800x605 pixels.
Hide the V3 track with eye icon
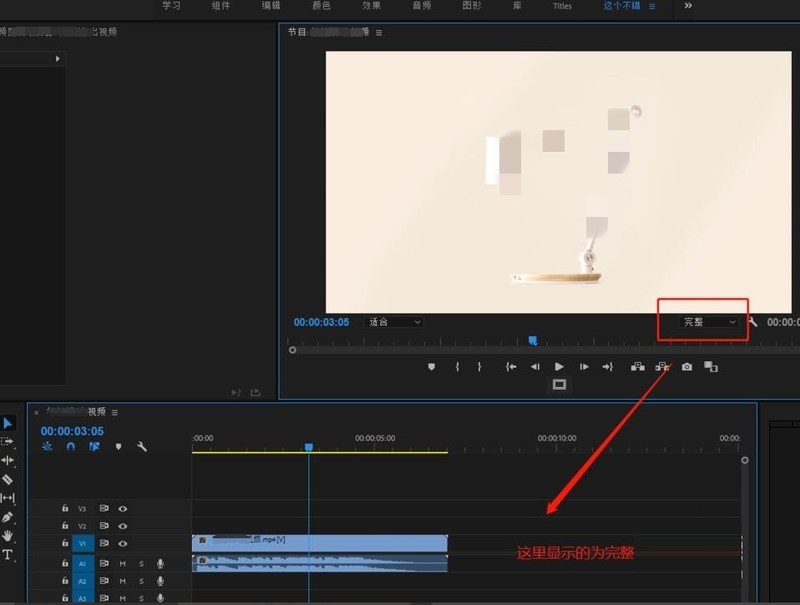click(x=123, y=508)
